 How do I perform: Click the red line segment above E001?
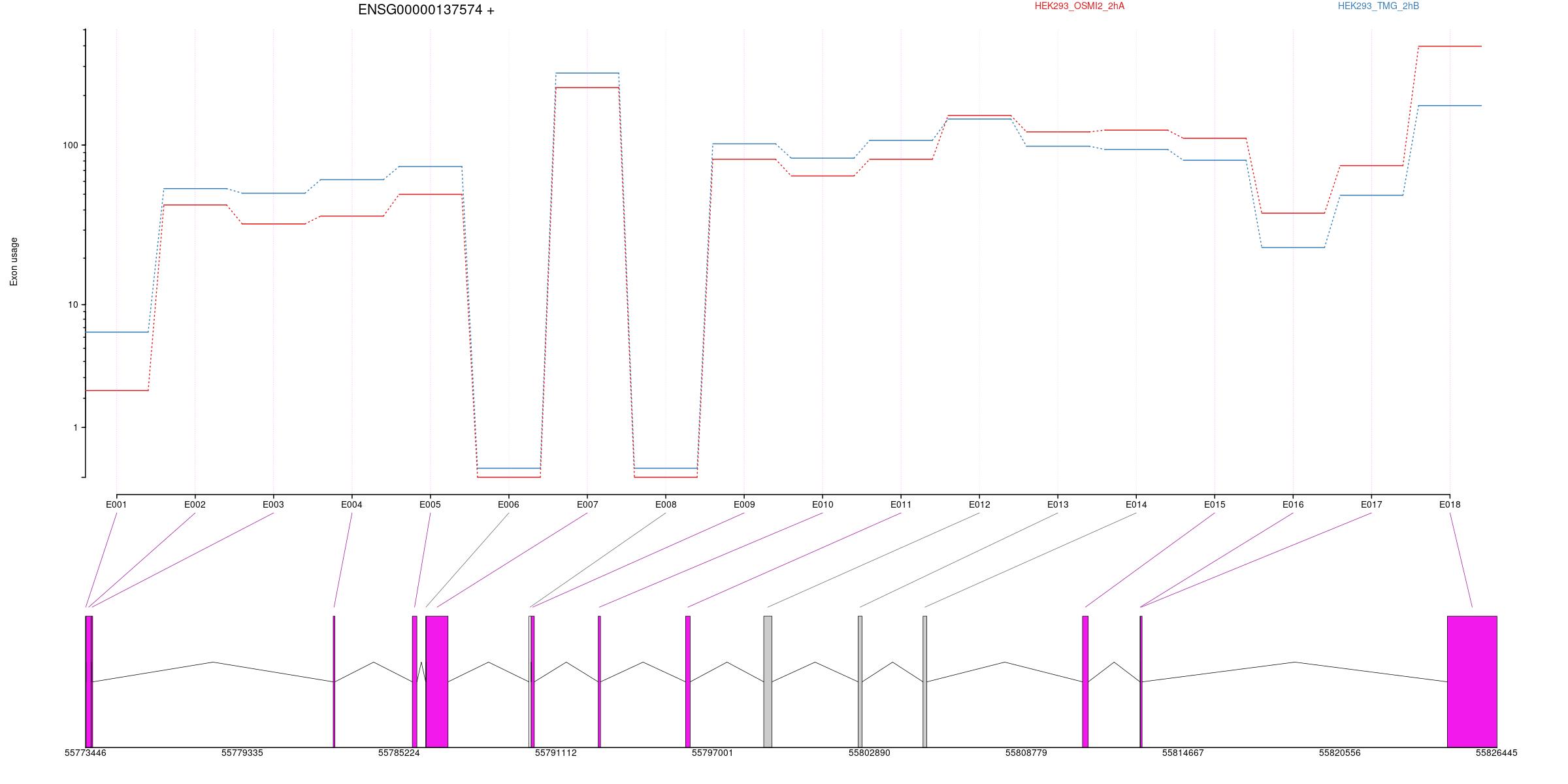pyautogui.click(x=117, y=391)
